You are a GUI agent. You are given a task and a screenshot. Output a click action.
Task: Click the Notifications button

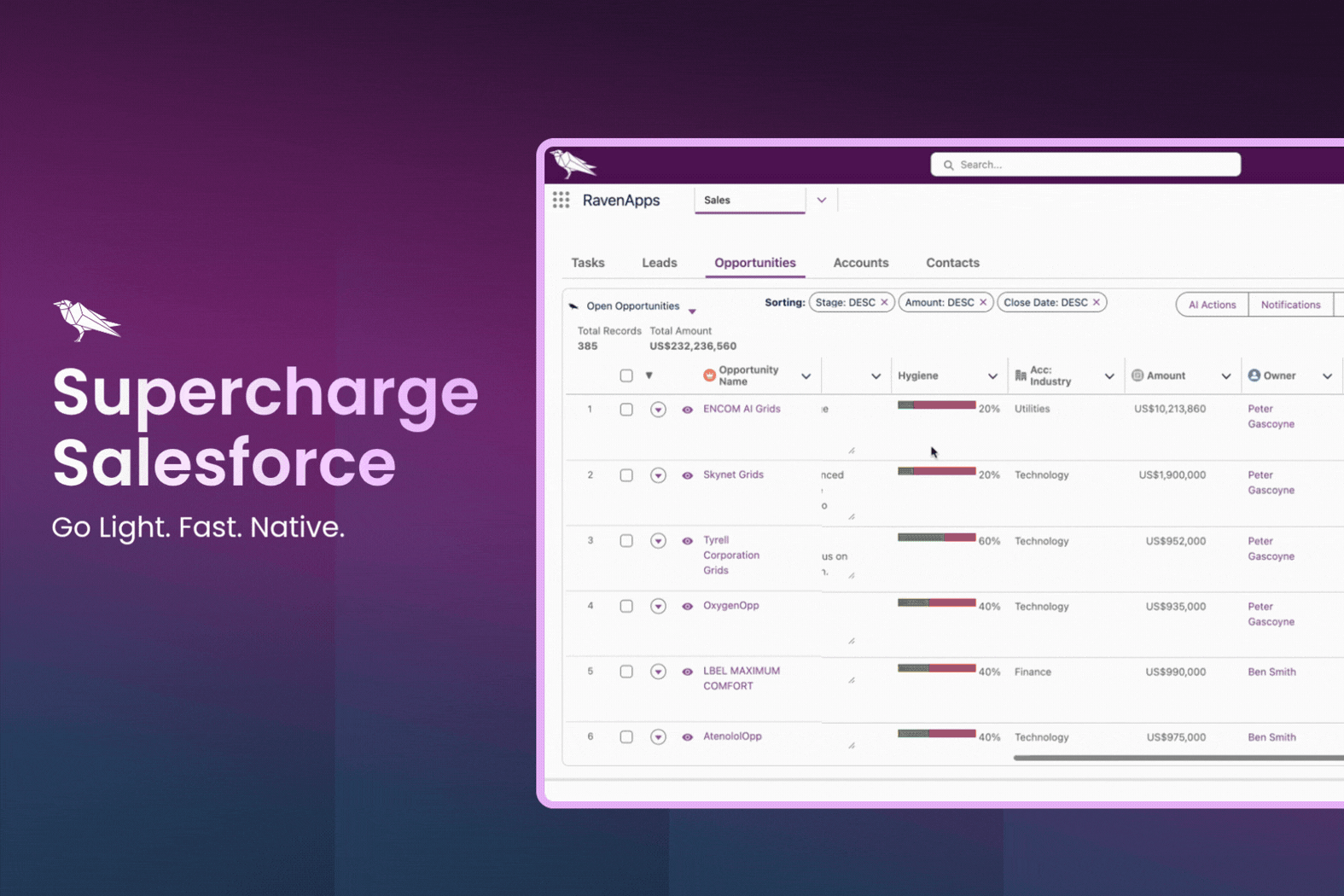coord(1290,305)
